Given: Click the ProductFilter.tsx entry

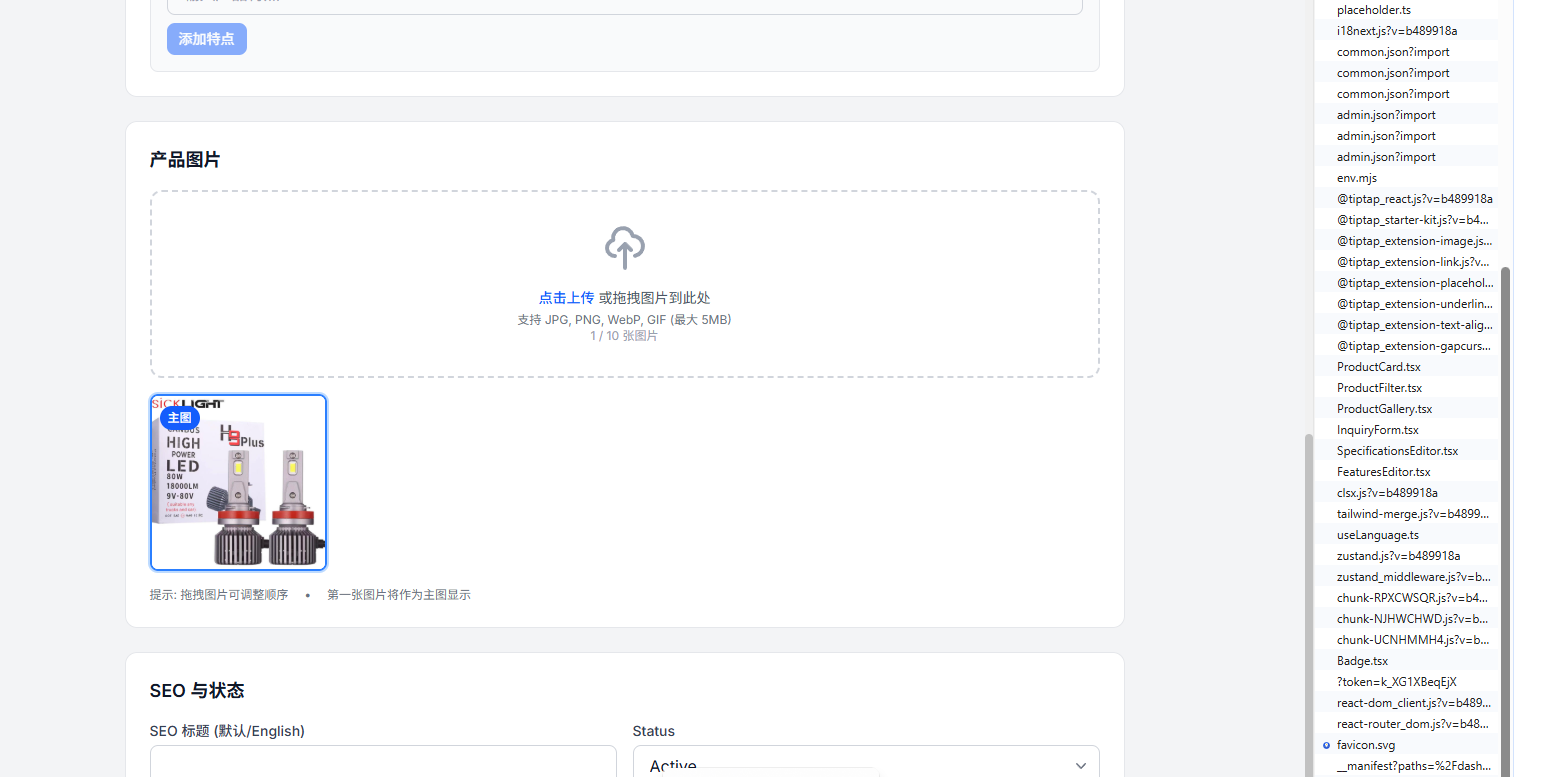Looking at the screenshot, I should (x=1379, y=388).
